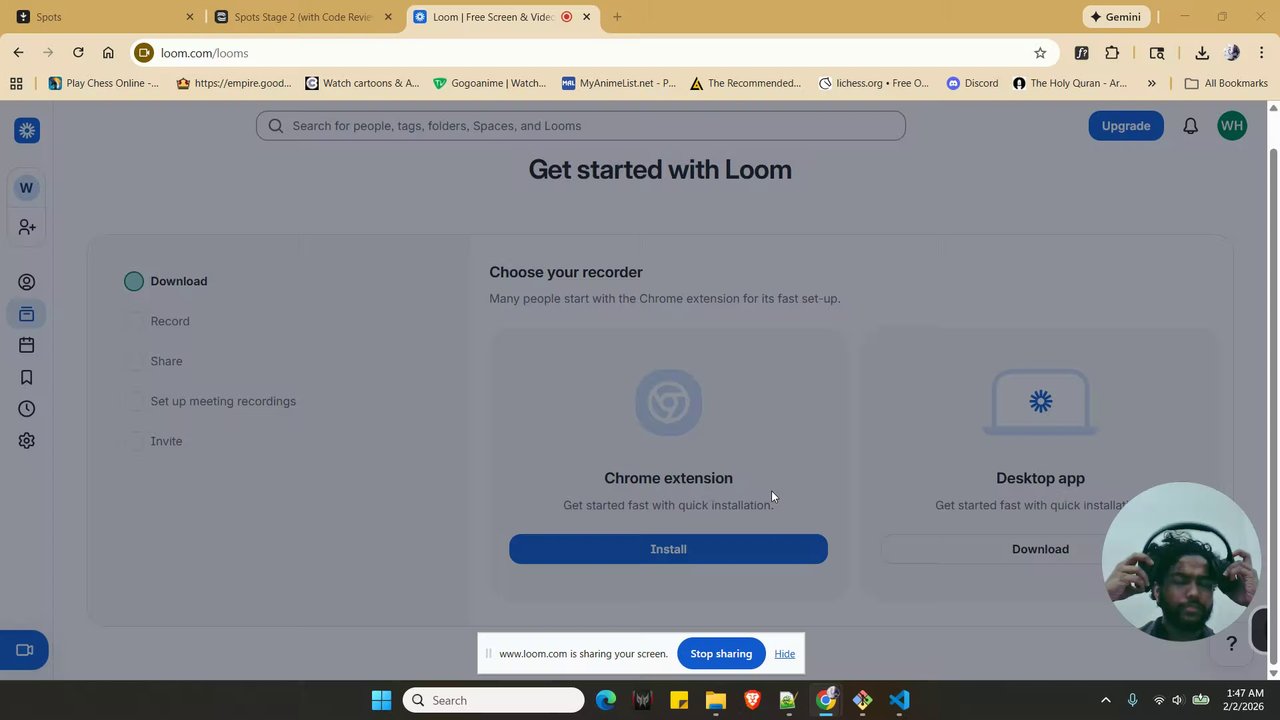Open the lichess.org bookmark
This screenshot has width=1280, height=720.
point(874,83)
